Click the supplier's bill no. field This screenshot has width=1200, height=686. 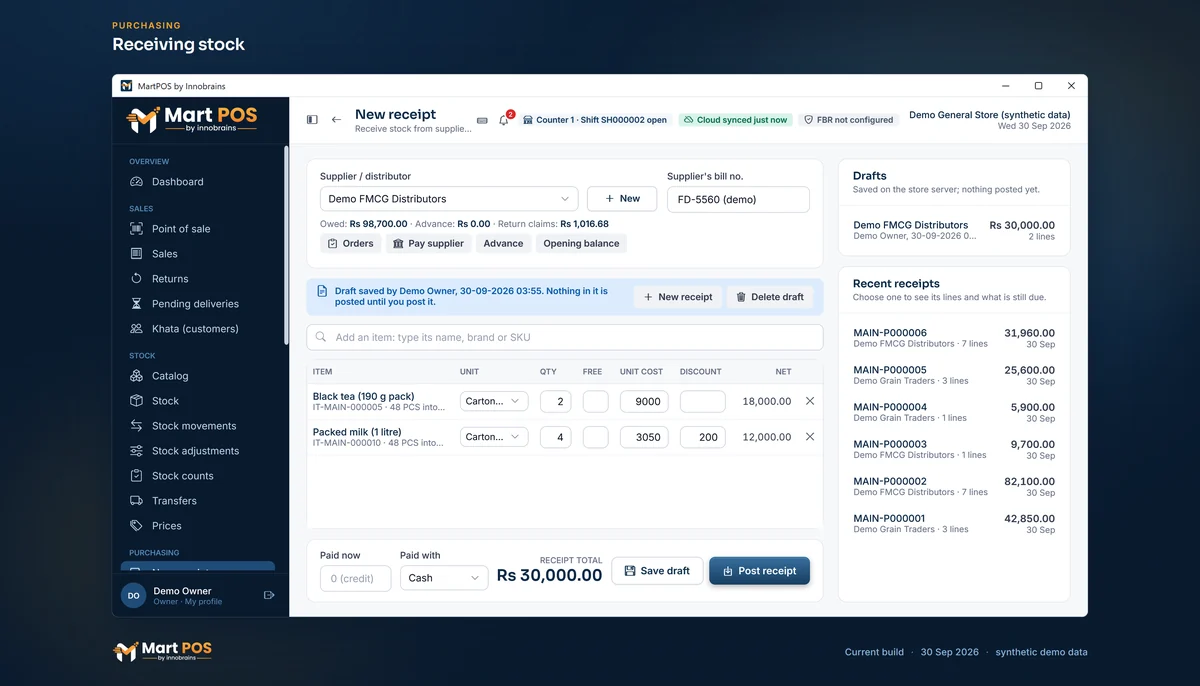738,199
